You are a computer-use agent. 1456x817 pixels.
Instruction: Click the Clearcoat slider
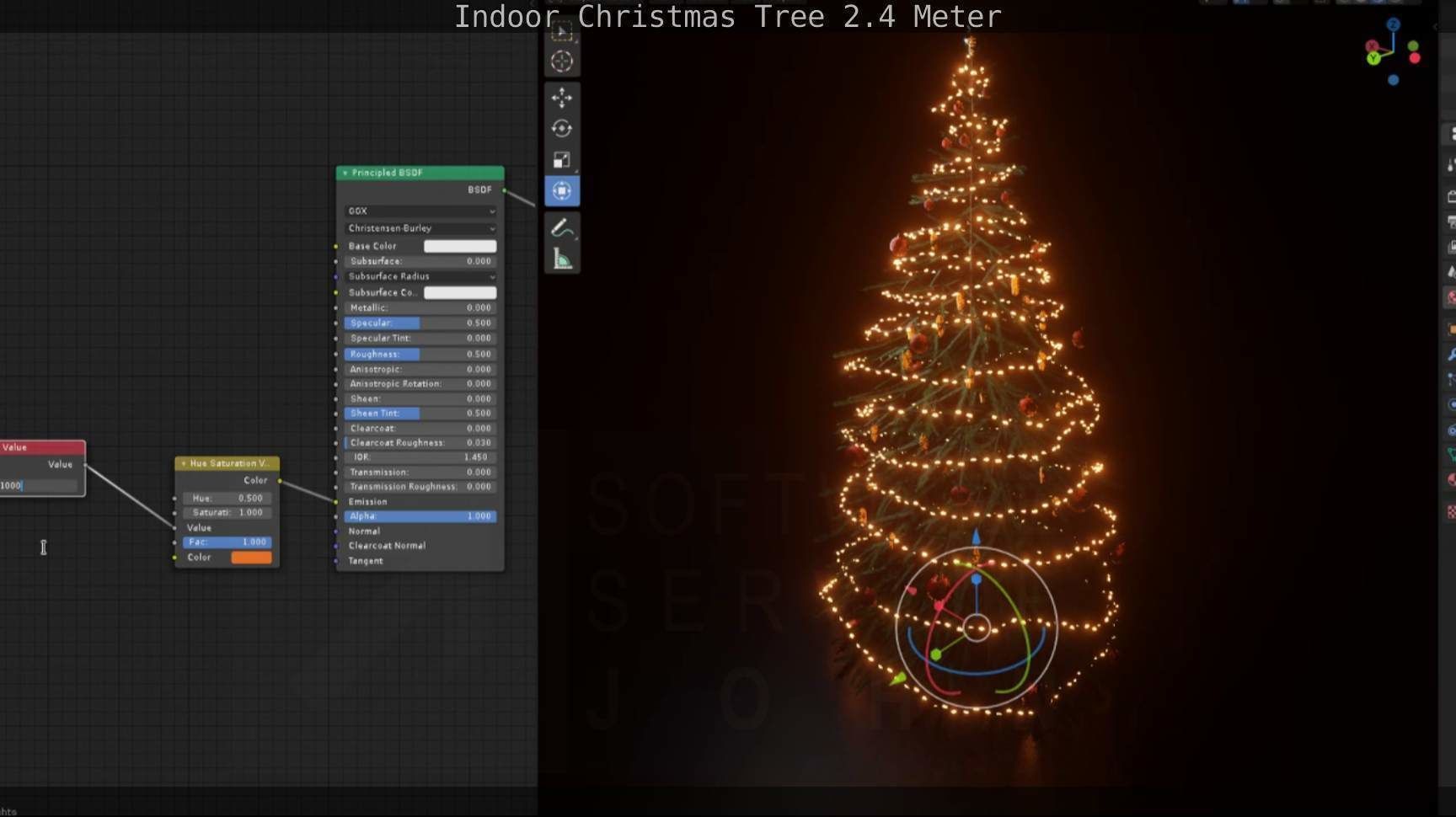coord(420,429)
